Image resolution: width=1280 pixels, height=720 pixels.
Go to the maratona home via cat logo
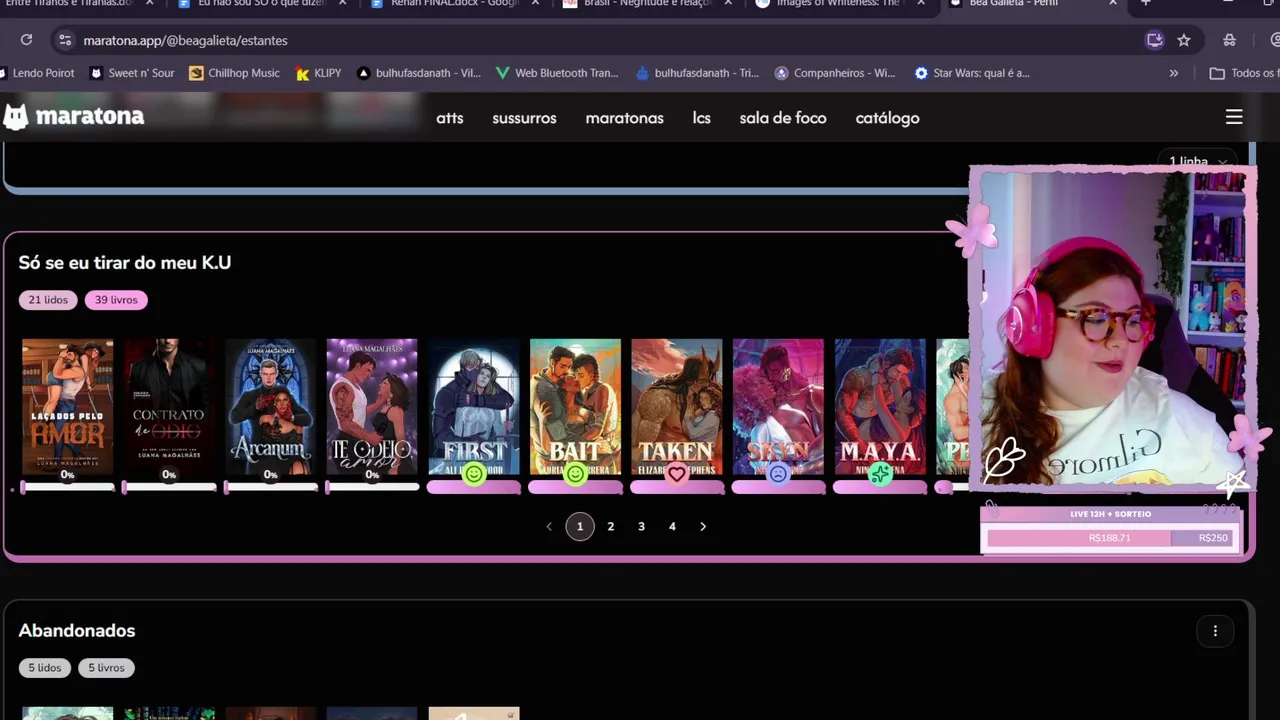click(x=16, y=117)
